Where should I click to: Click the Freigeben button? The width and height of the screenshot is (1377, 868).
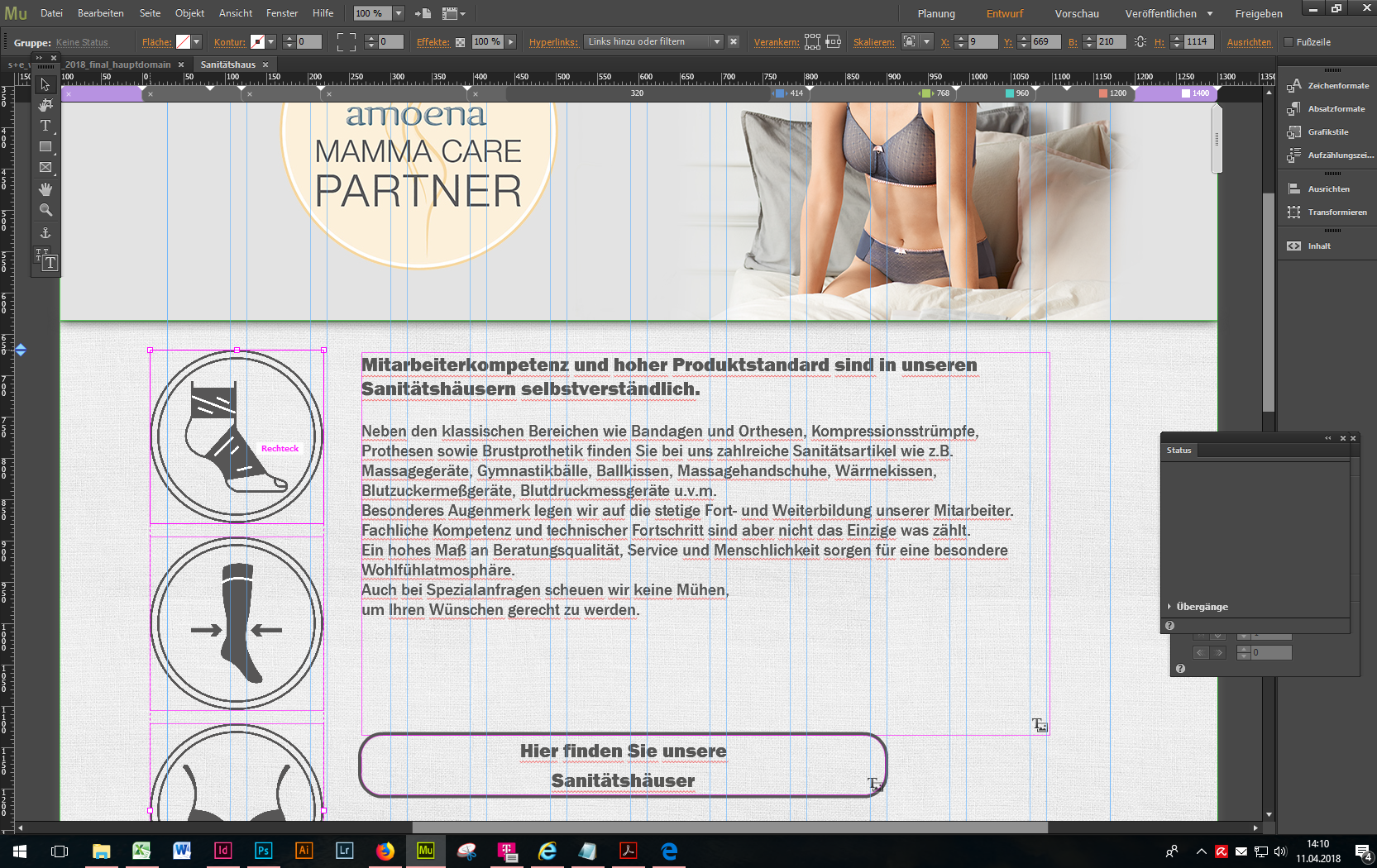coord(1259,13)
